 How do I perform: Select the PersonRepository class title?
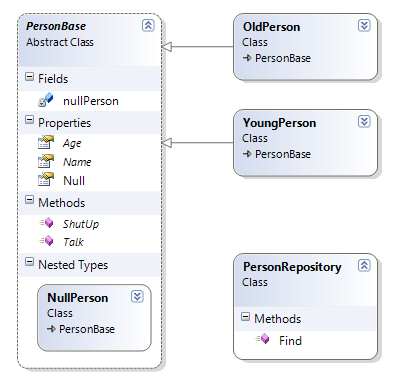coord(292,267)
